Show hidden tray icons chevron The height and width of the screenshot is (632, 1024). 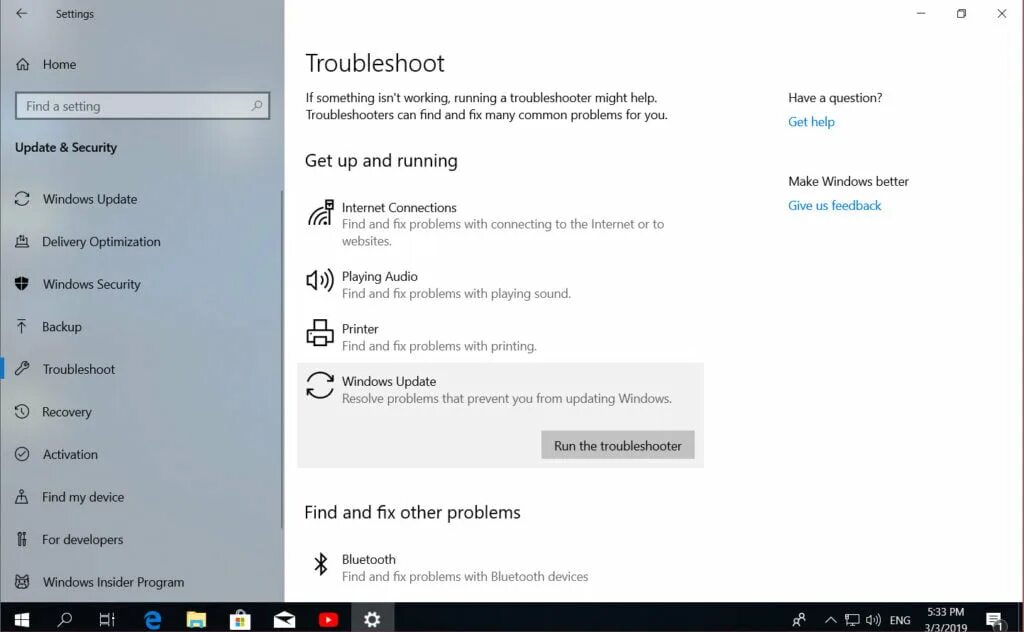[x=830, y=620]
